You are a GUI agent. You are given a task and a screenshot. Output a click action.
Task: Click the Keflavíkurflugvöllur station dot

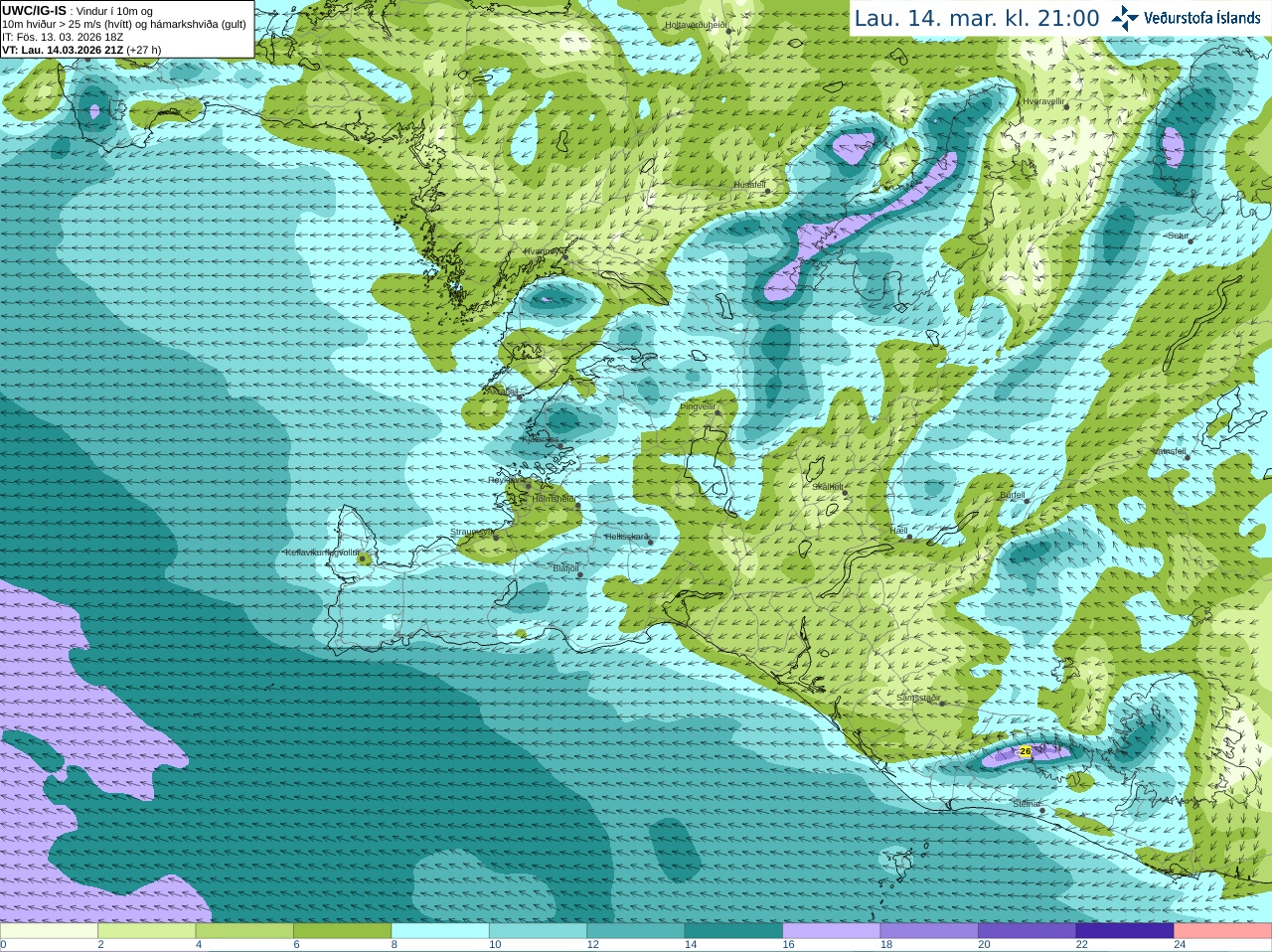point(363,558)
